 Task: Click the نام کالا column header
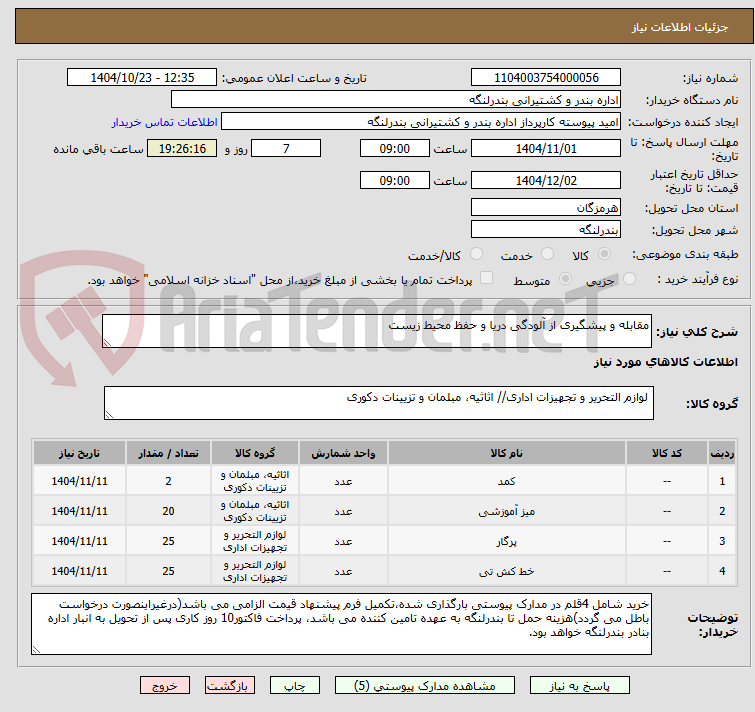pyautogui.click(x=507, y=453)
